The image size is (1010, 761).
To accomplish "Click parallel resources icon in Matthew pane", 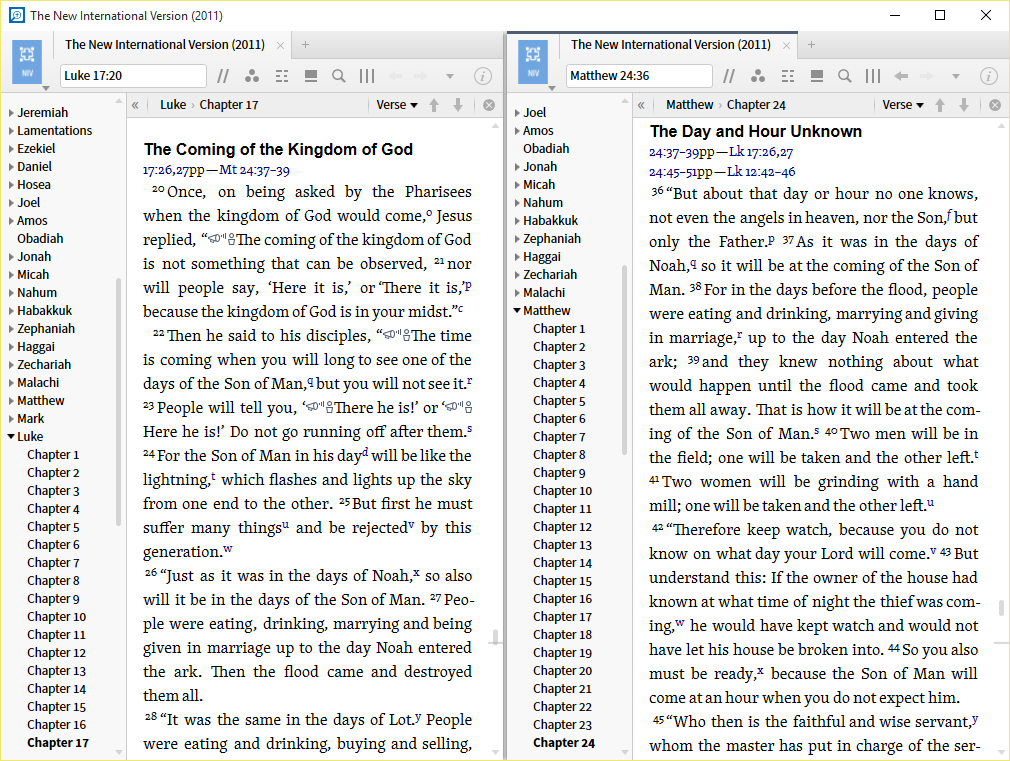I will [729, 76].
